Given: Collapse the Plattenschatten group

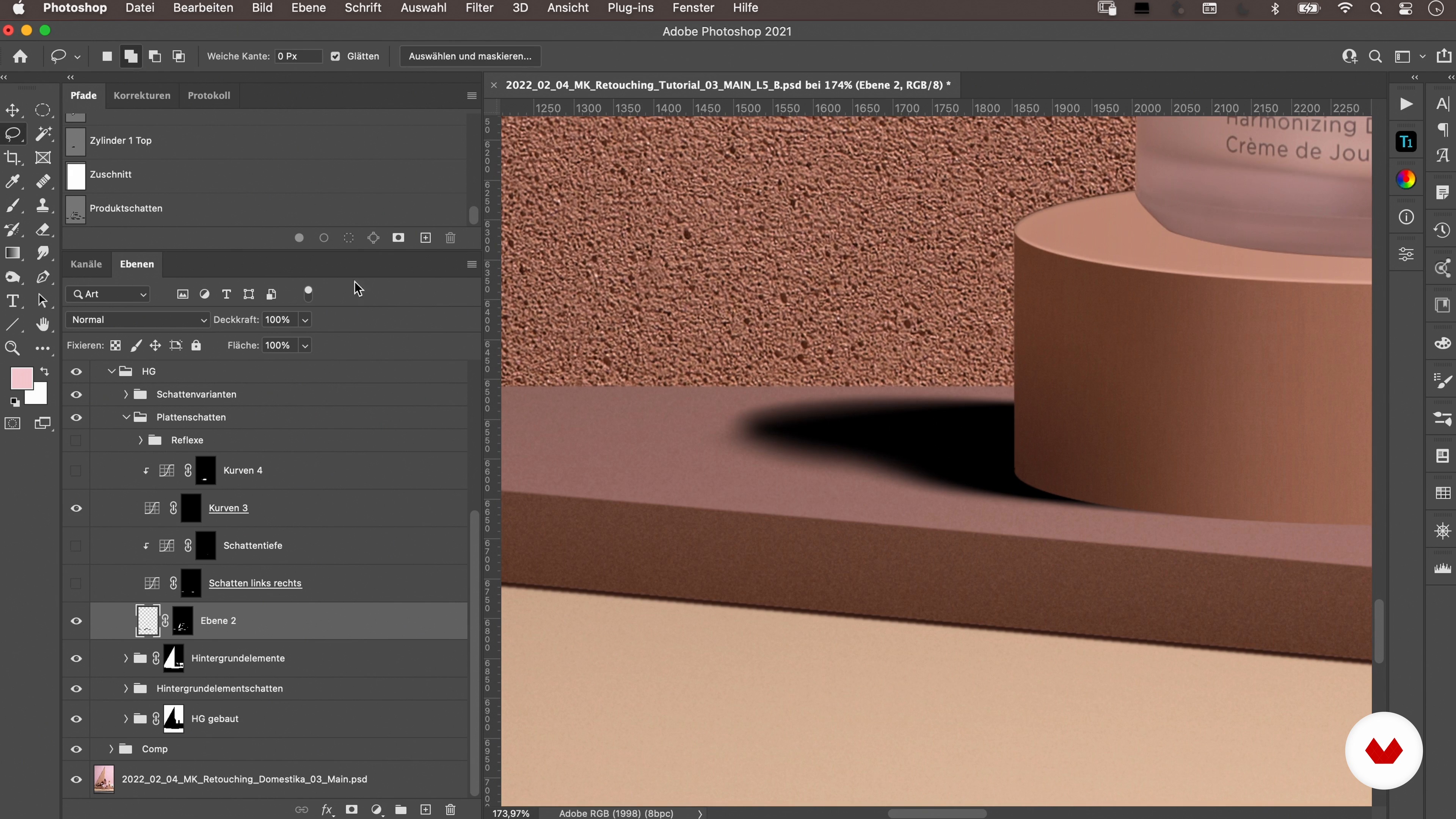Looking at the screenshot, I should [x=126, y=417].
